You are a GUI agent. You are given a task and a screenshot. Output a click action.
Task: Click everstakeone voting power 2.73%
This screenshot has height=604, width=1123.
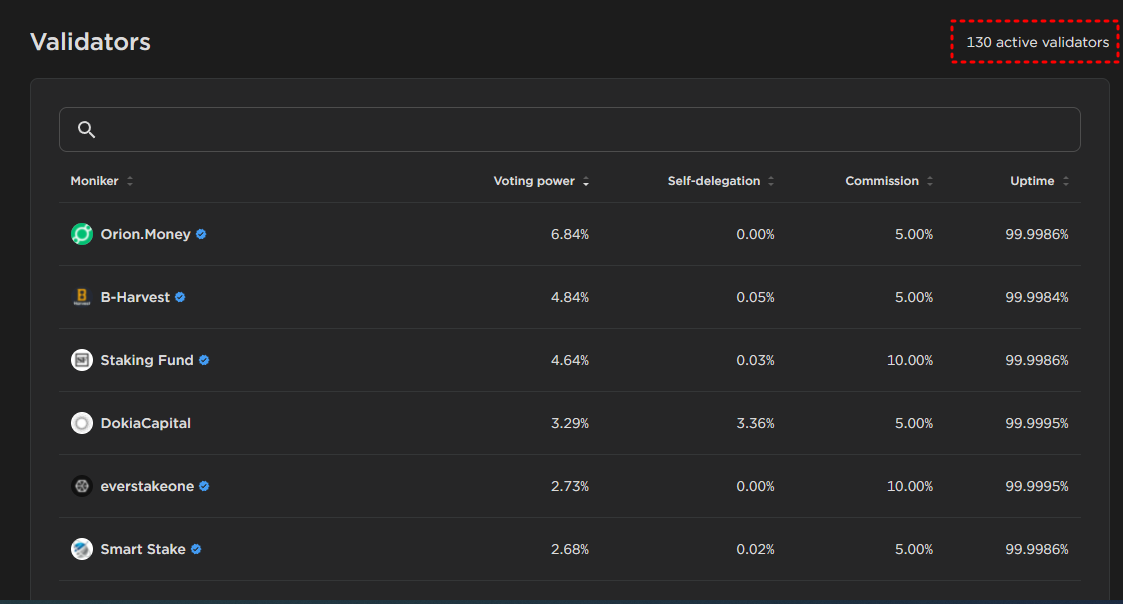(x=570, y=486)
